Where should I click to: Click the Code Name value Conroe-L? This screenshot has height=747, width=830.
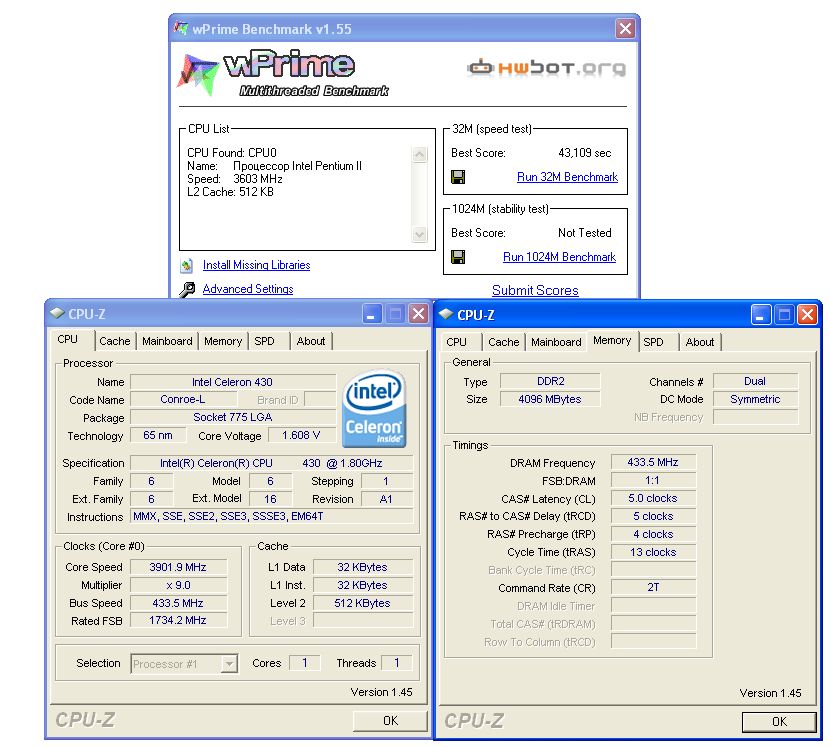tap(183, 399)
